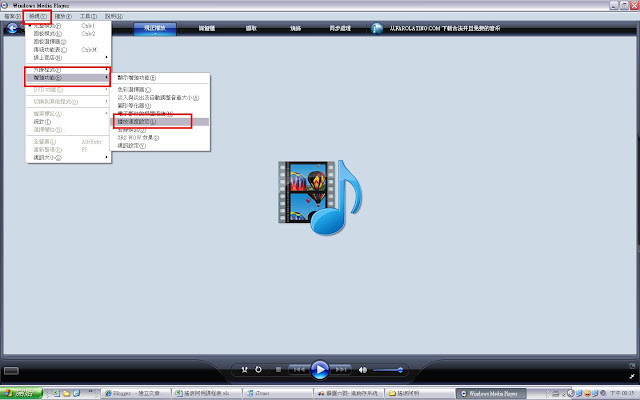Toggle shuffle in the playback controls

coord(244,370)
